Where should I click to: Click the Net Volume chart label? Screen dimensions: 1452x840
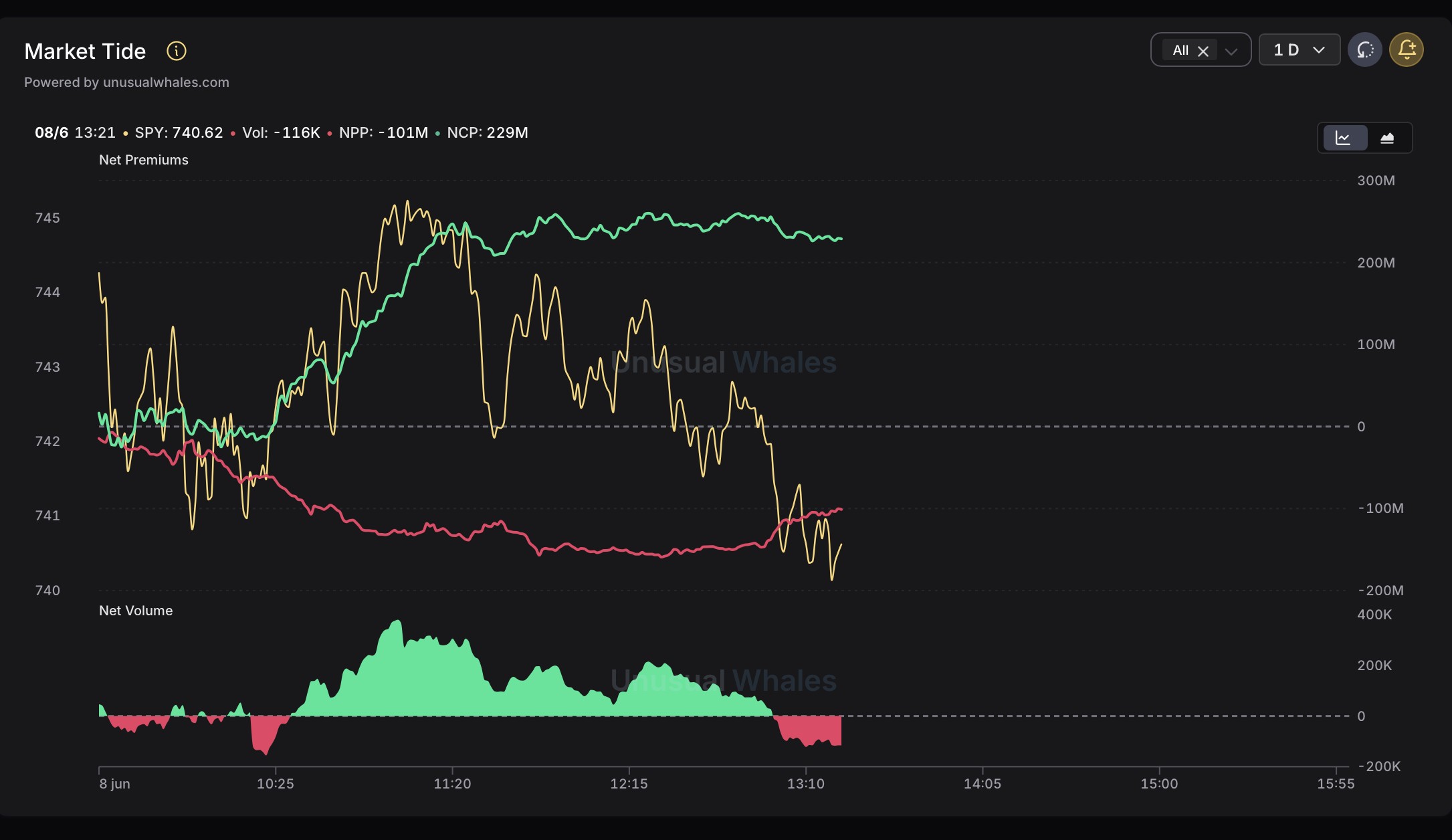(x=136, y=611)
